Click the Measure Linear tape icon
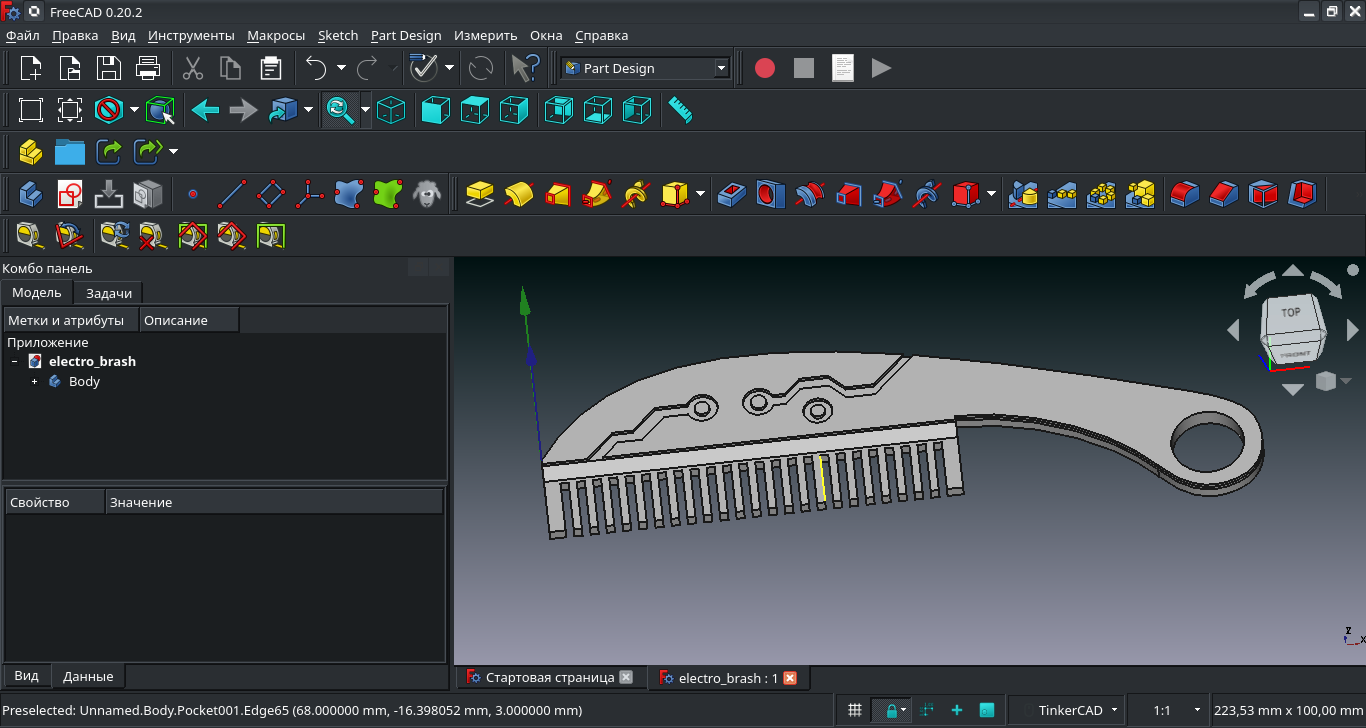The height and width of the screenshot is (728, 1366). (x=31, y=235)
